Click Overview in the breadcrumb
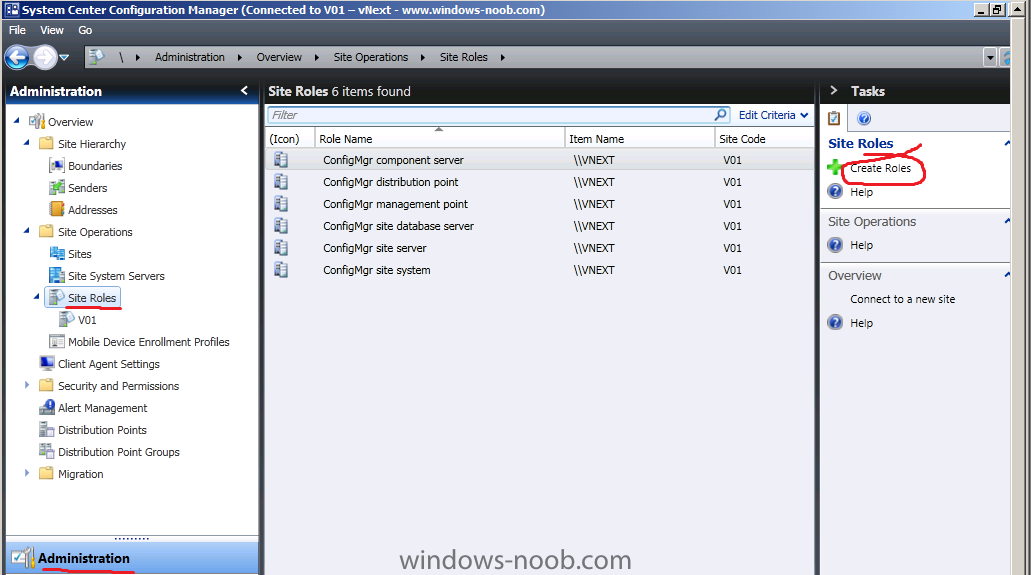 [279, 57]
